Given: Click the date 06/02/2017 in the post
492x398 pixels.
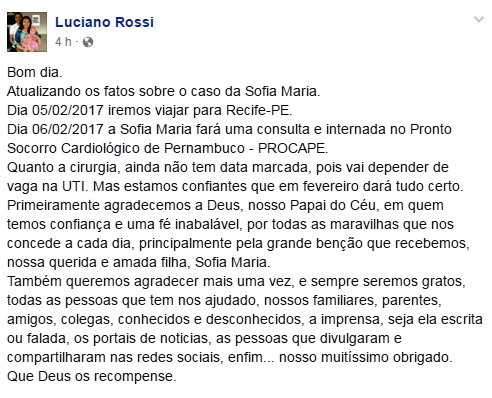Looking at the screenshot, I should point(68,129).
